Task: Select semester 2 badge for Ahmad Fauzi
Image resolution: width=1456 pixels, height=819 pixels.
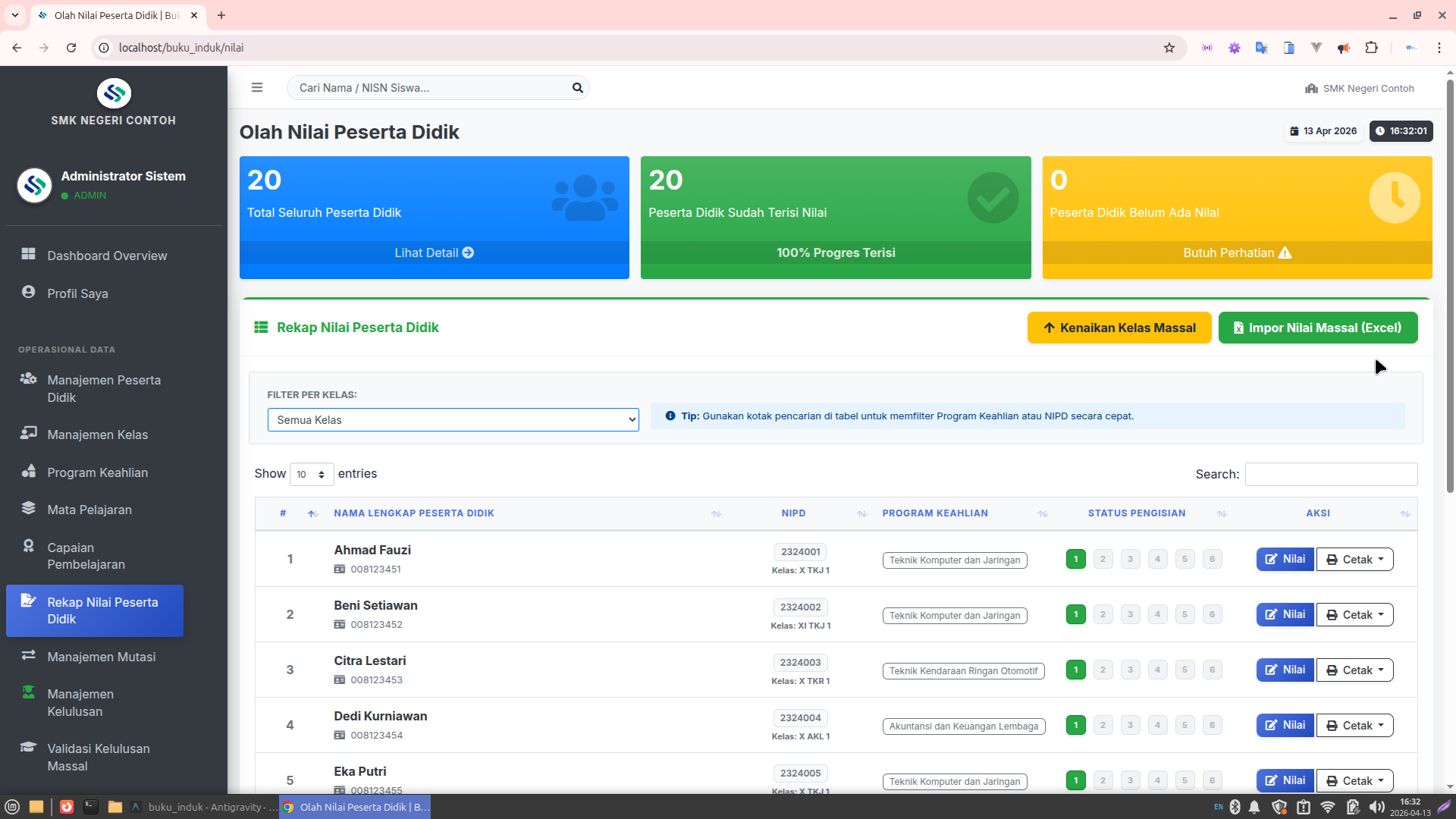Action: click(x=1103, y=560)
